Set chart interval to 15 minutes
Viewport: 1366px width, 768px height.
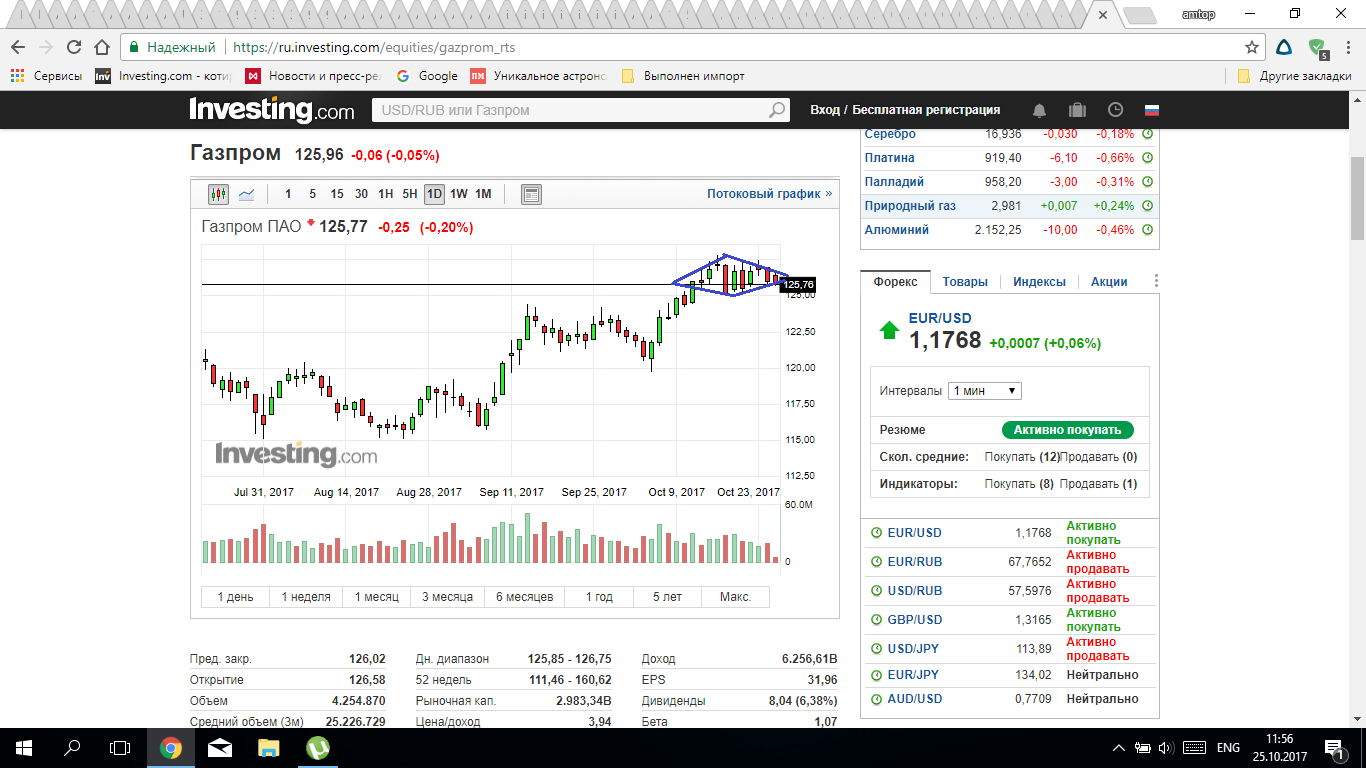click(337, 194)
